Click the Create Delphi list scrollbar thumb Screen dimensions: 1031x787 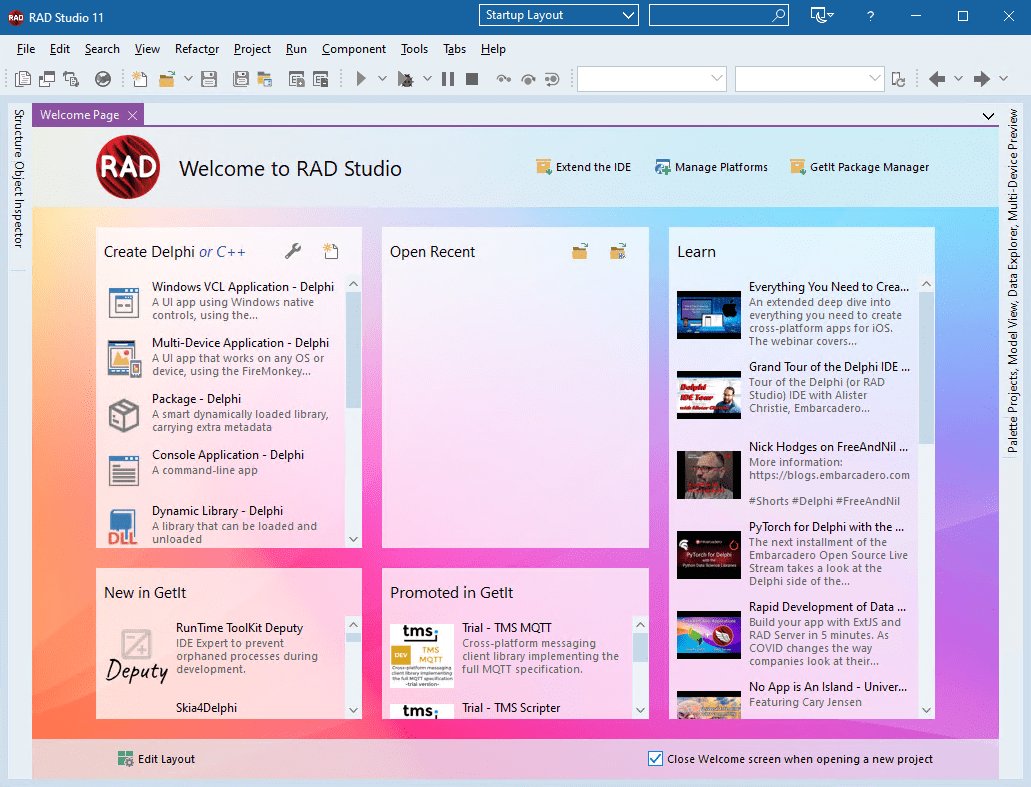353,350
